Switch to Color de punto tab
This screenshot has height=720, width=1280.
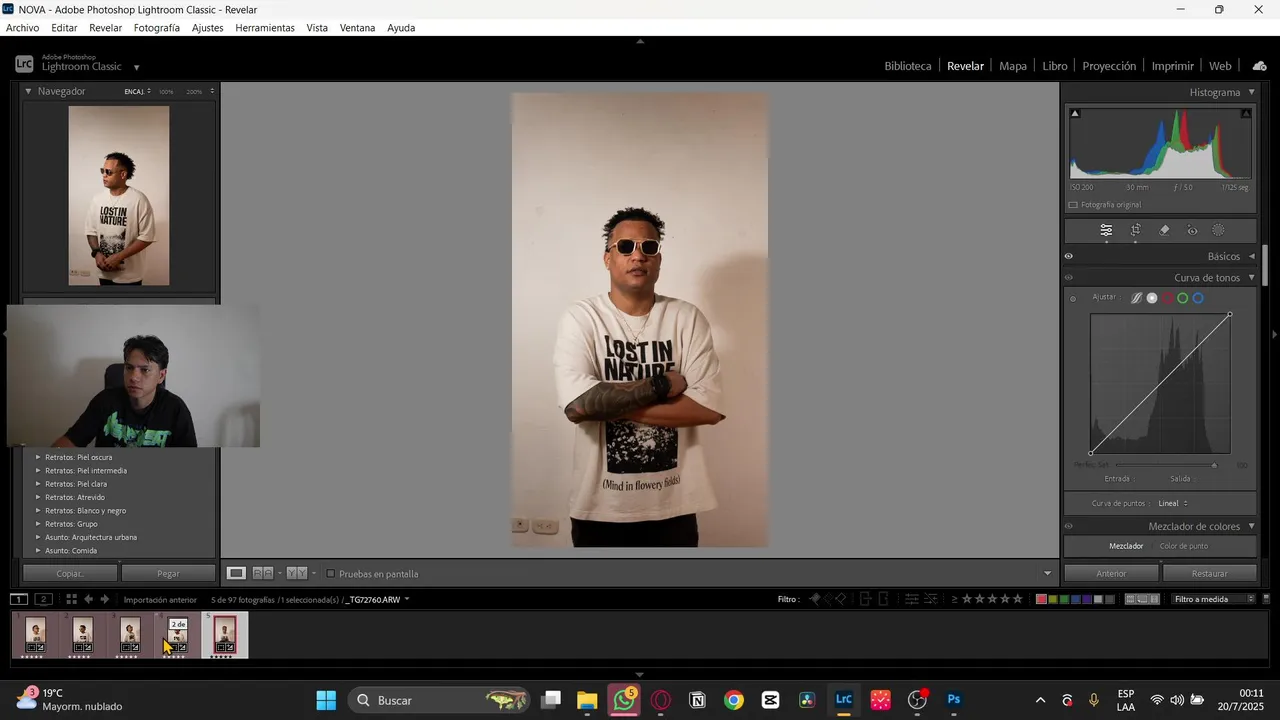(x=1184, y=546)
